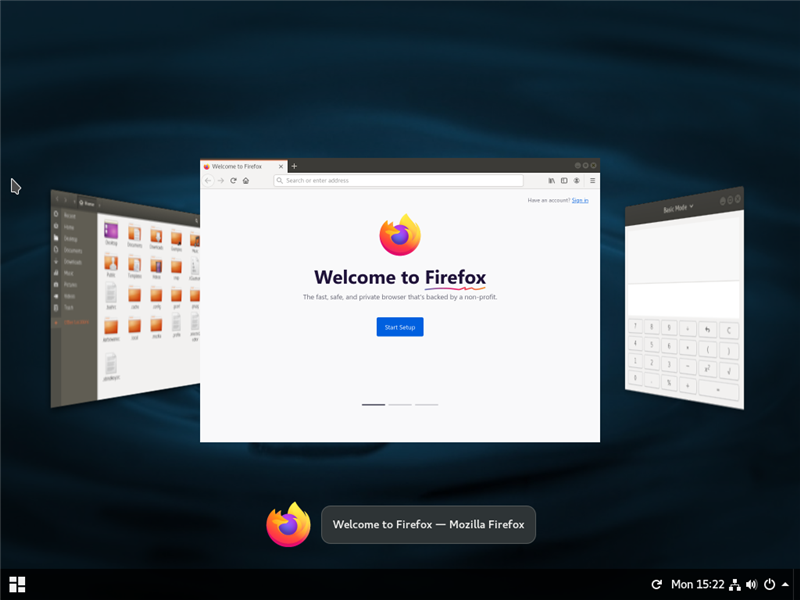The image size is (800, 600).
Task: Open Downloads in Files sidebar
Action: click(x=72, y=262)
